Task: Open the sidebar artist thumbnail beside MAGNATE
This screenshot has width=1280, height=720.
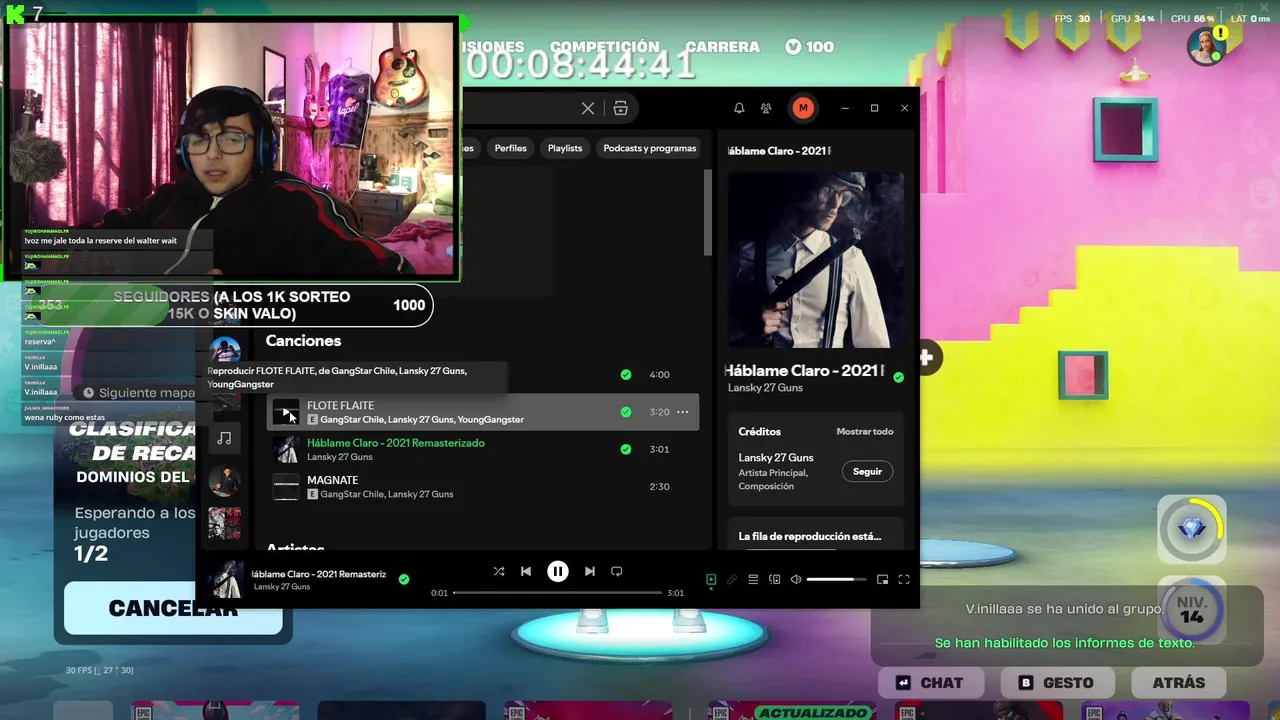Action: [x=224, y=481]
